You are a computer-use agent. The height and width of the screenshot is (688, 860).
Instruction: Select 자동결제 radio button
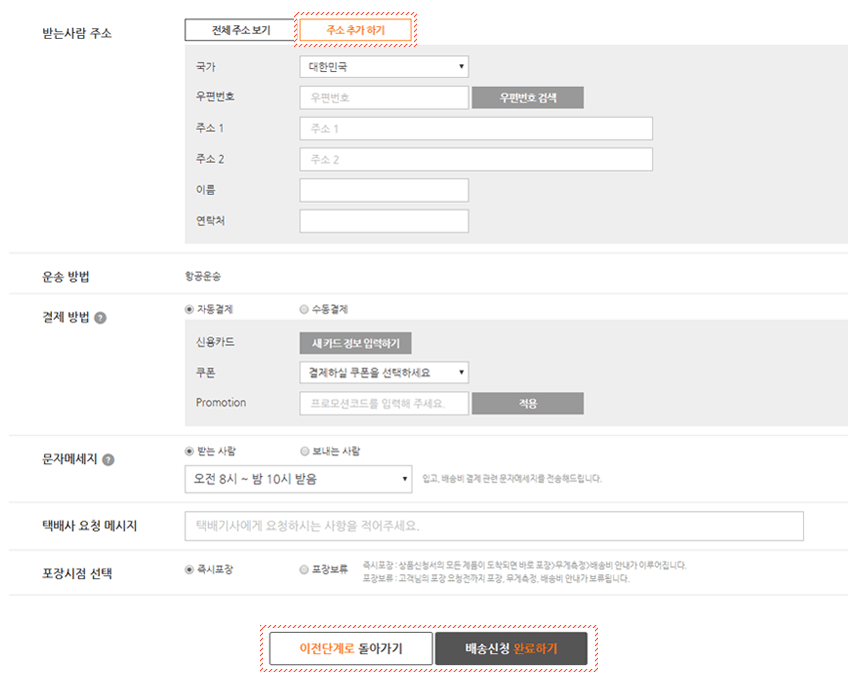[190, 310]
